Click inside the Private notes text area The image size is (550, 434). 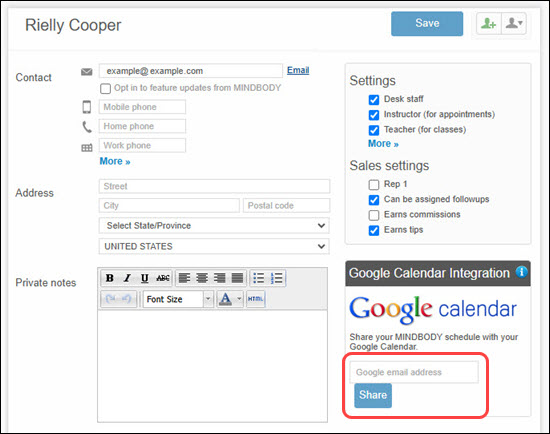point(213,366)
